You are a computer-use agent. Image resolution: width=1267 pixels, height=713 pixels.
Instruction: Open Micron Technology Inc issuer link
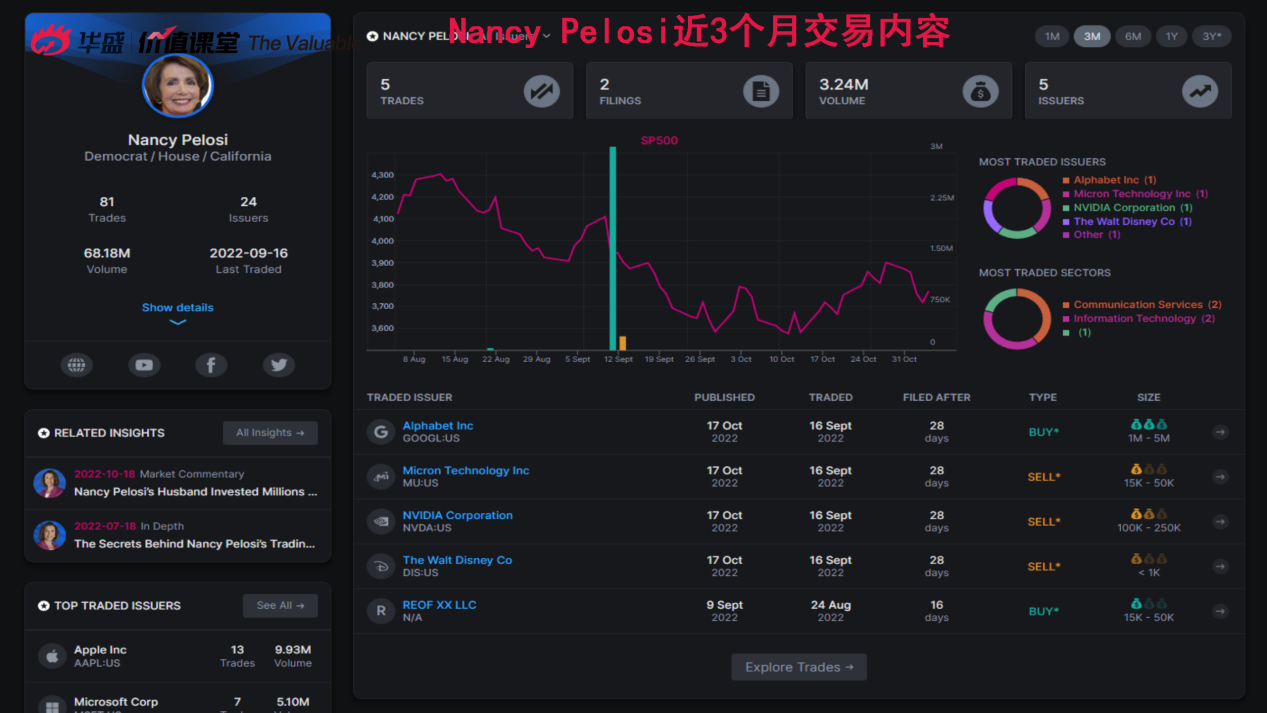pos(466,471)
